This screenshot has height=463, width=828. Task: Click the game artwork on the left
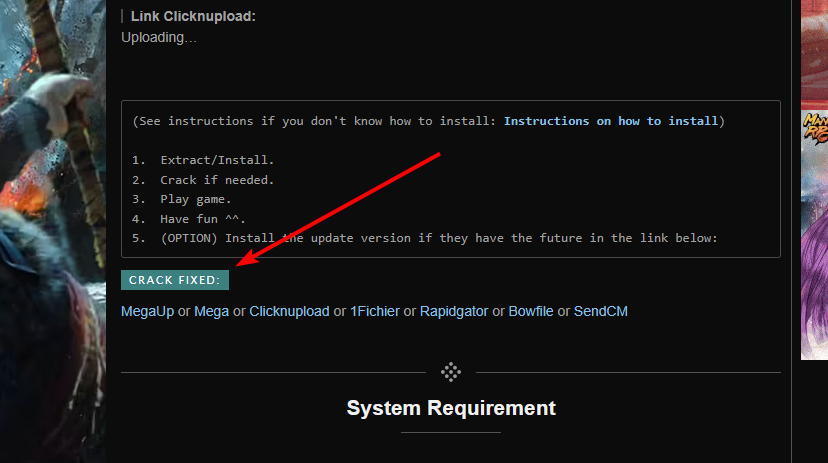52,230
